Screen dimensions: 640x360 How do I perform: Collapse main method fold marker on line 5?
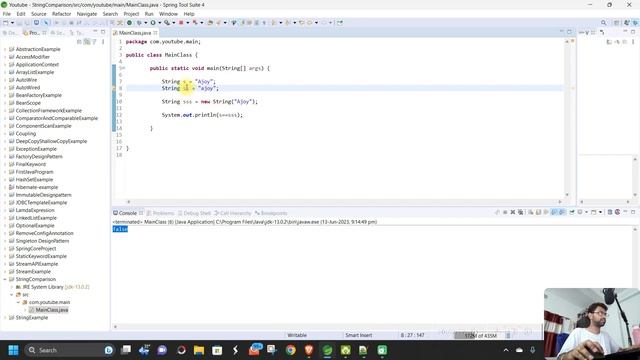click(x=123, y=68)
